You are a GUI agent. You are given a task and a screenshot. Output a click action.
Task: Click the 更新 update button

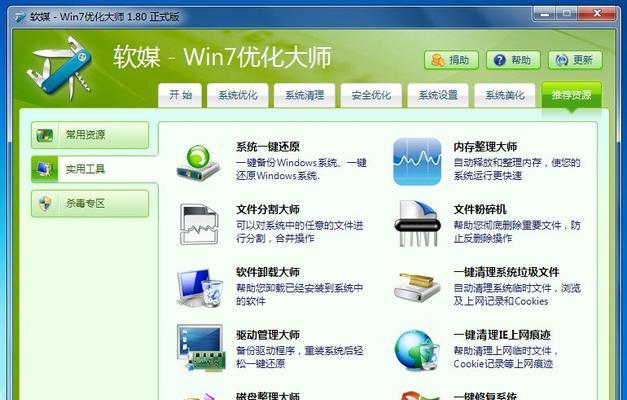(x=575, y=60)
